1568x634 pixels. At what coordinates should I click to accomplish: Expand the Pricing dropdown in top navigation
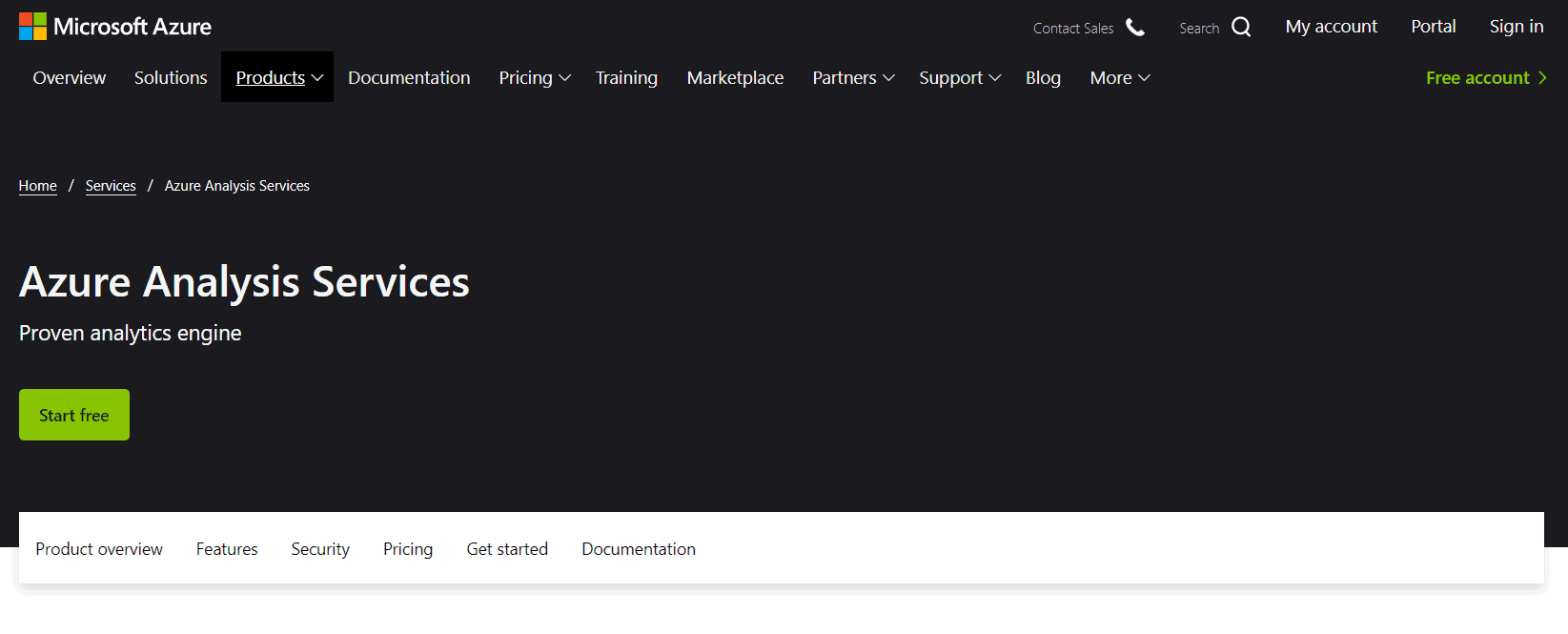click(534, 78)
